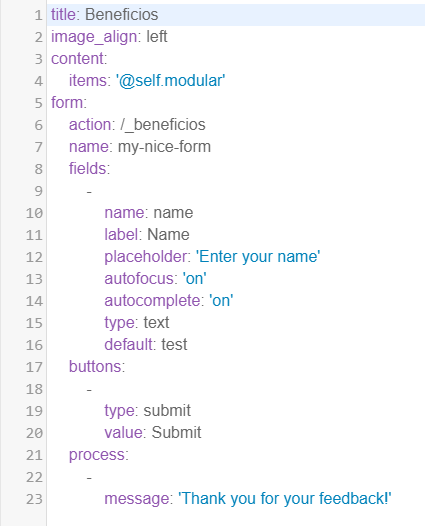Click line number 9 in the gutter

click(x=38, y=191)
